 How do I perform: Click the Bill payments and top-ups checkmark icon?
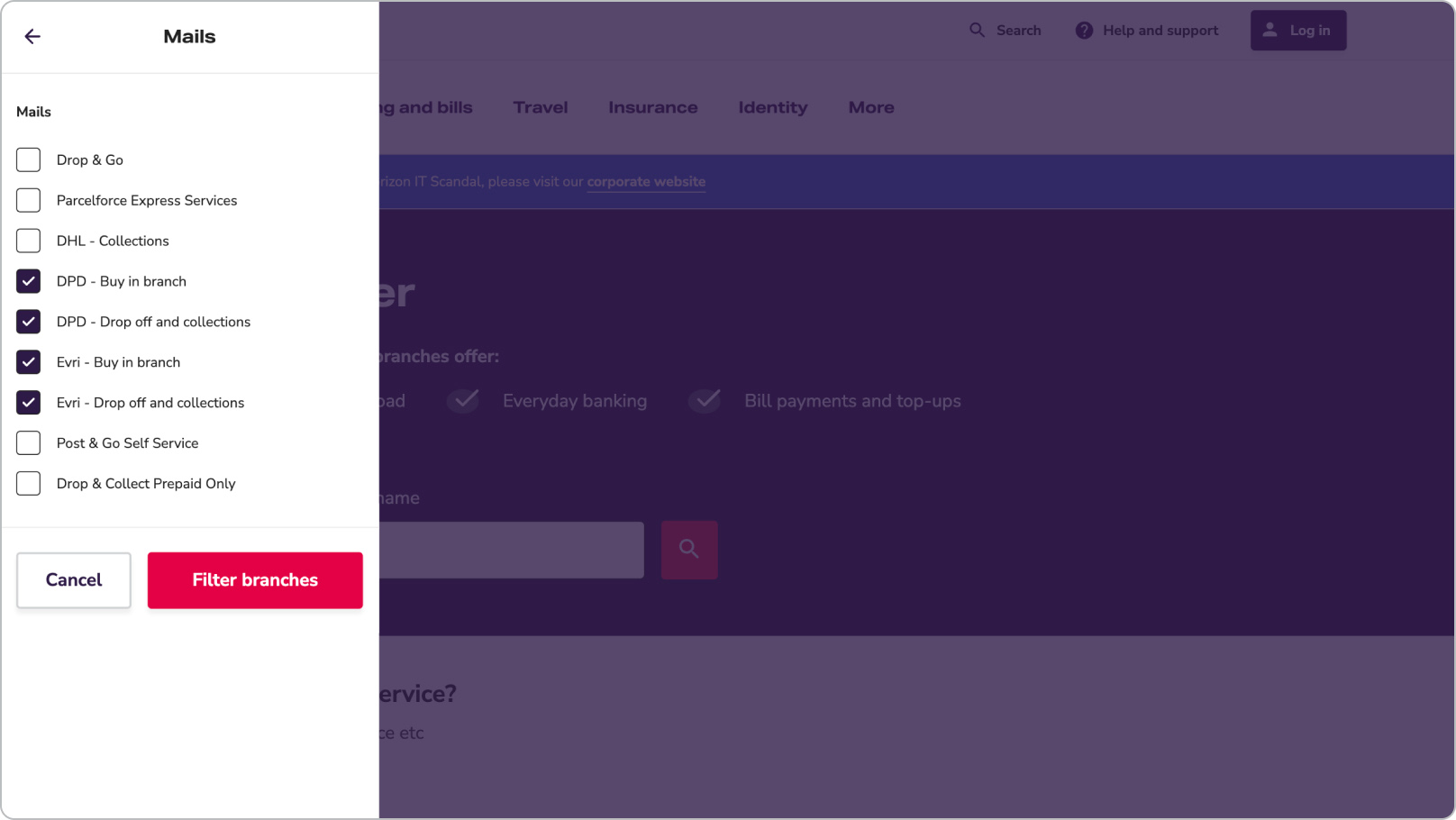(706, 399)
